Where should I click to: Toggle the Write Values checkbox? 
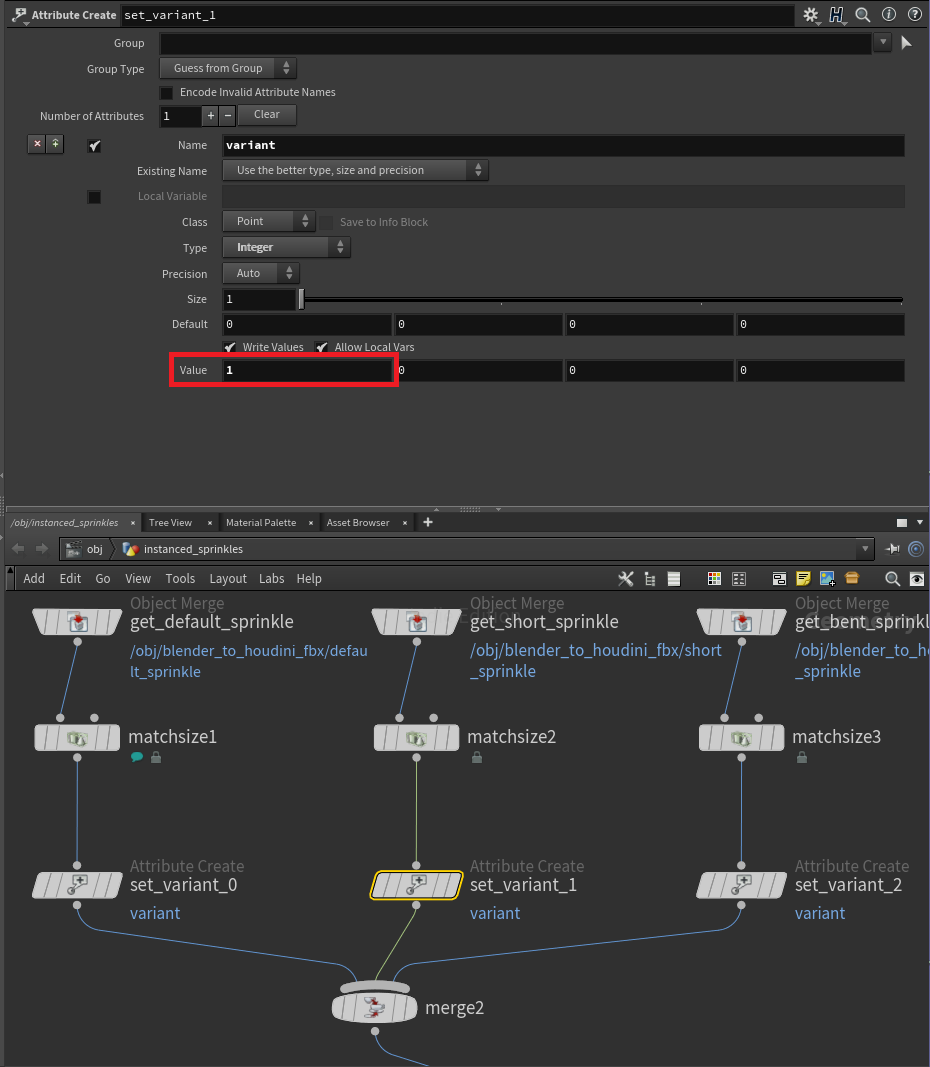click(x=230, y=347)
